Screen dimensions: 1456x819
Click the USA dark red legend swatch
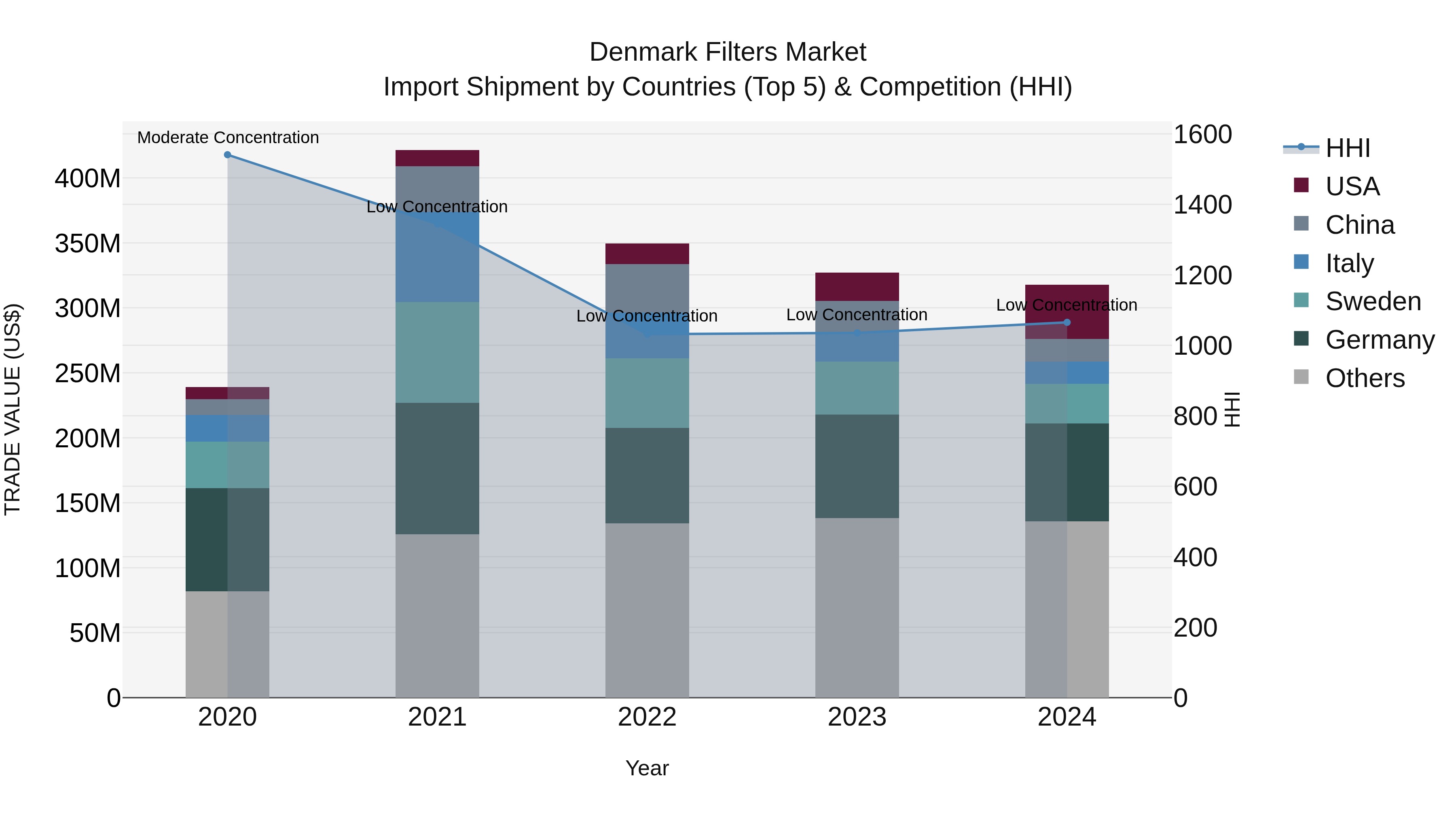[x=1301, y=185]
